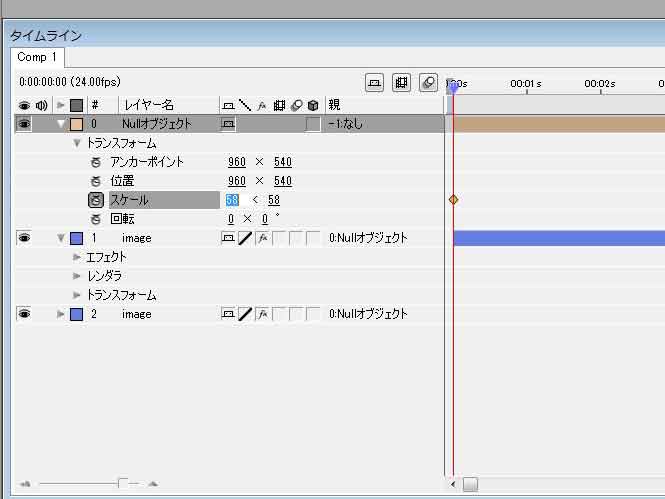
Task: Toggle the stopwatch for 位置
Action: click(96, 181)
